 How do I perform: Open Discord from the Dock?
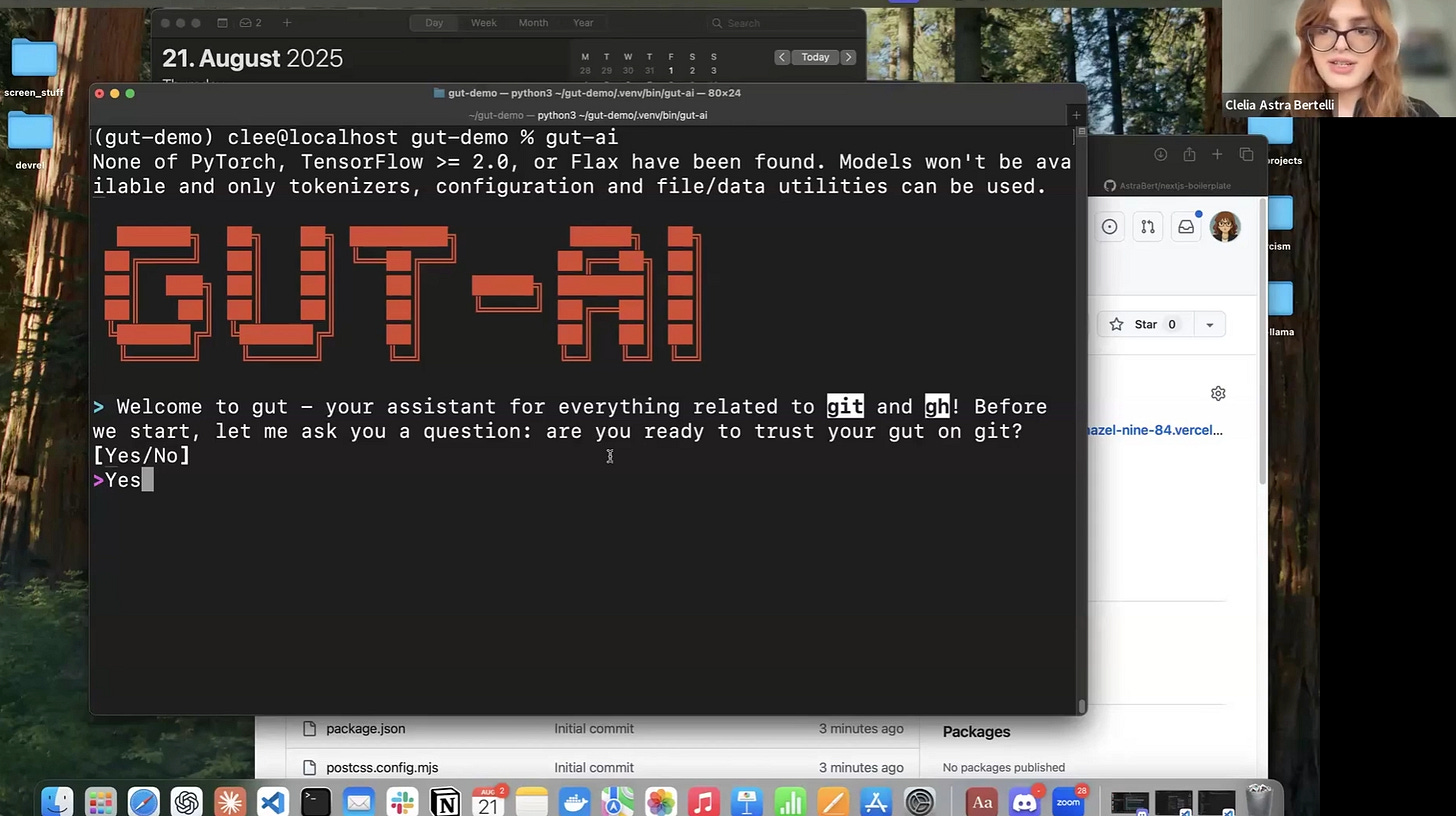pos(1025,802)
